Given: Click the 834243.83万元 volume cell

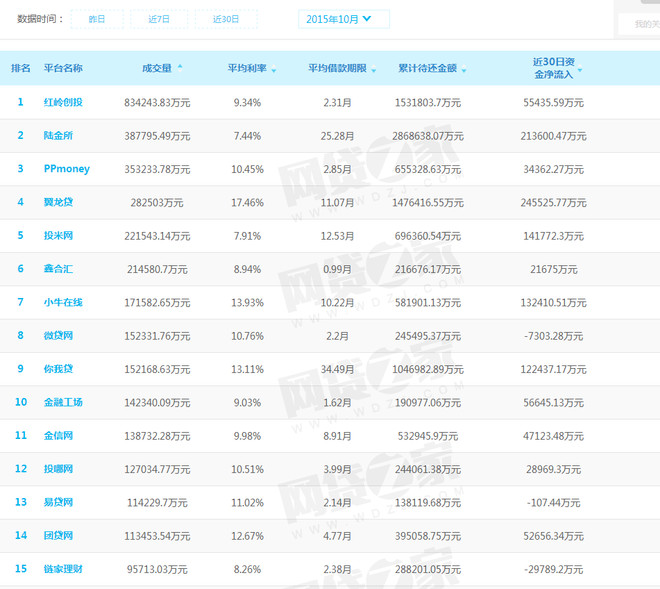Looking at the screenshot, I should tap(157, 103).
